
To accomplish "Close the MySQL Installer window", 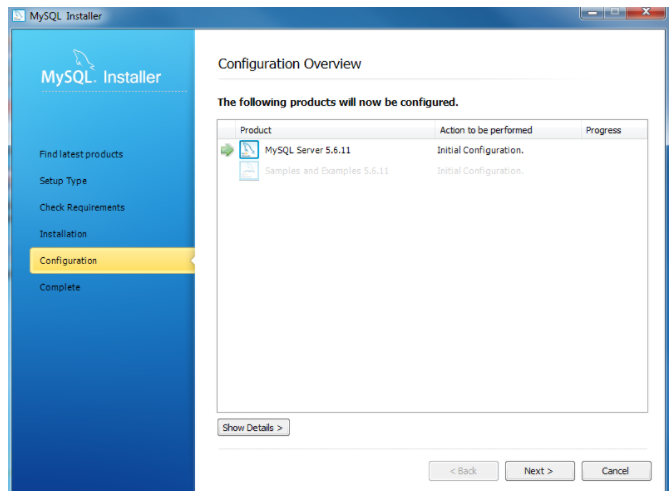I will point(646,12).
